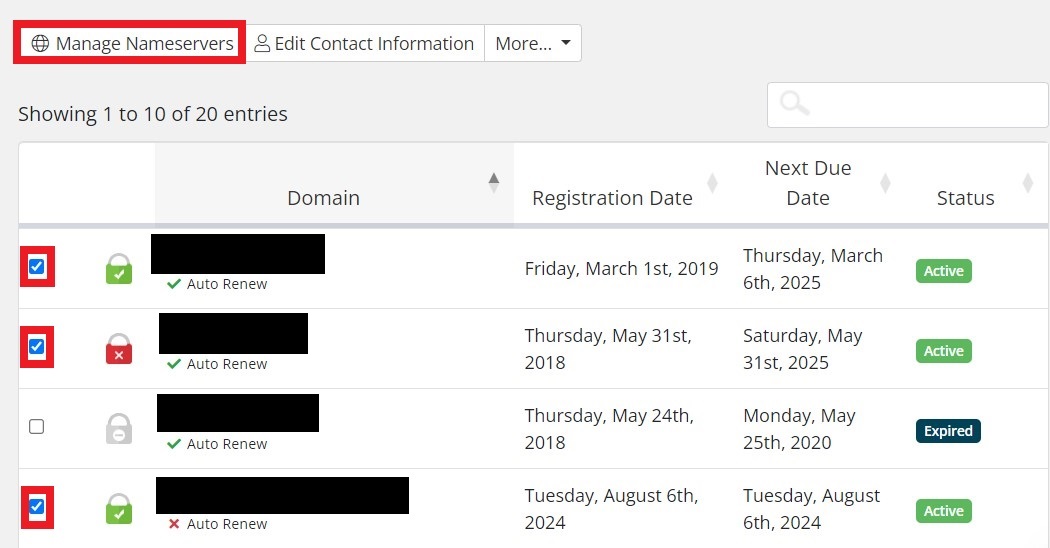The image size is (1050, 548).
Task: Sort by the Next Due Date column
Action: click(808, 183)
